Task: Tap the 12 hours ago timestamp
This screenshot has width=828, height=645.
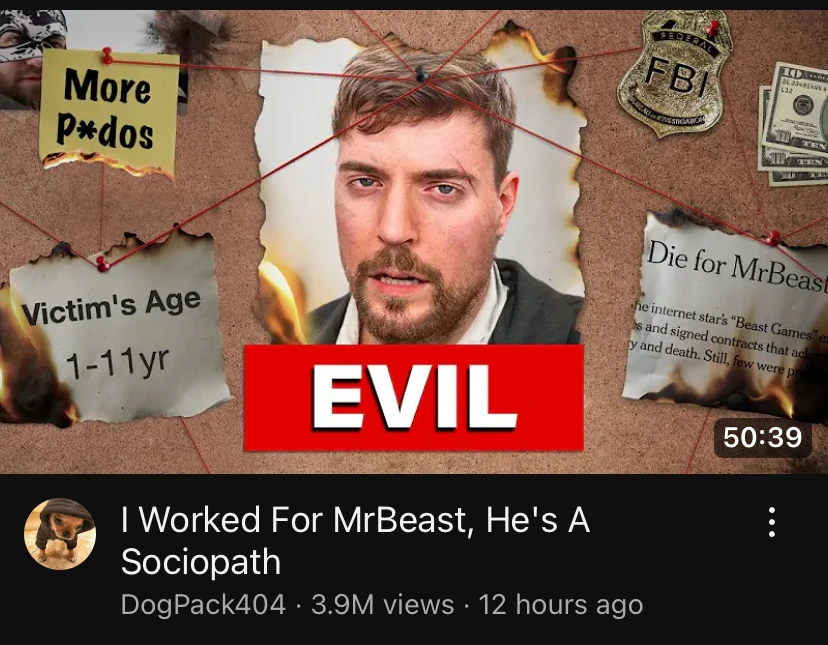Action: 560,604
